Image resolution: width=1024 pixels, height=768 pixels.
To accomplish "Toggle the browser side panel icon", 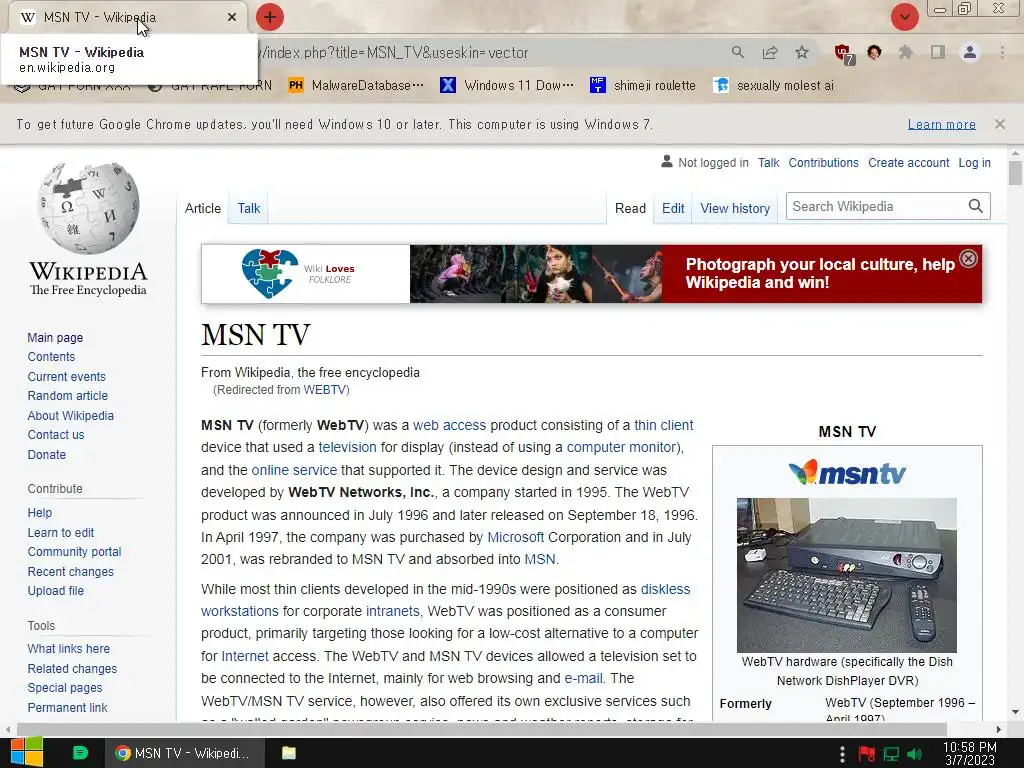I will (938, 52).
